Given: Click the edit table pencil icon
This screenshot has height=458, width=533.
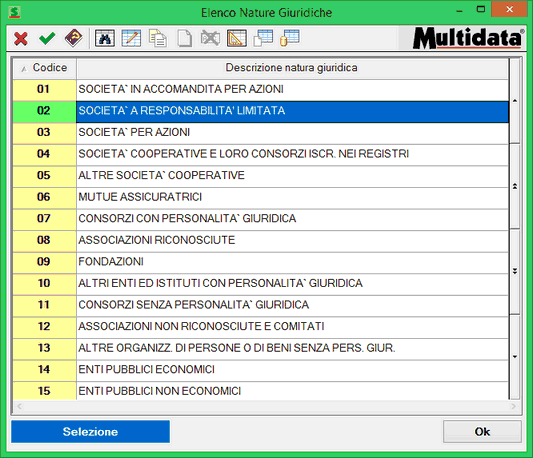Looking at the screenshot, I should click(131, 38).
